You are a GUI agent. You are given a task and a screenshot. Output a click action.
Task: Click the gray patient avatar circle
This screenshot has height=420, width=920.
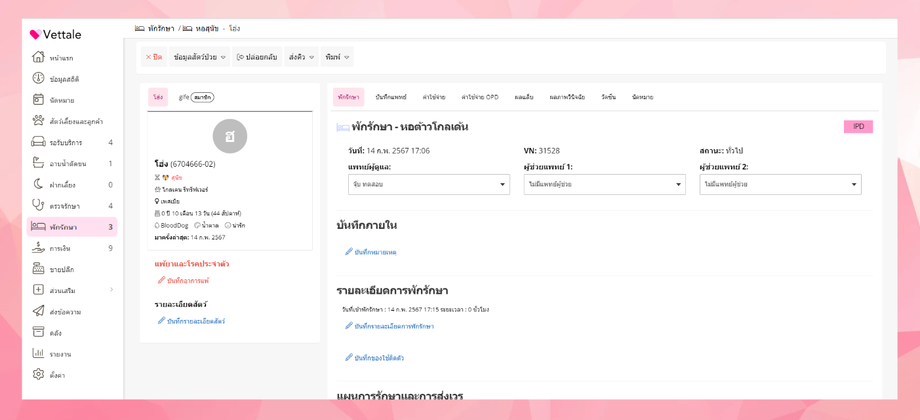point(229,136)
